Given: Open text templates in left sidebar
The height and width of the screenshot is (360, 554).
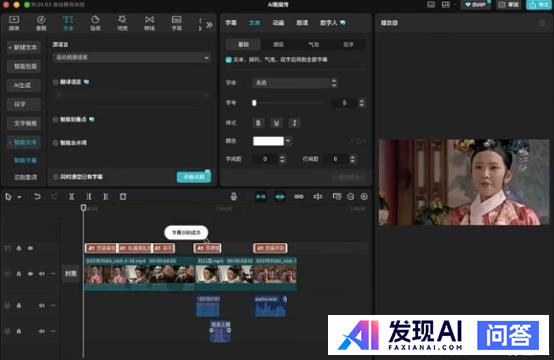Looking at the screenshot, I should coord(24,123).
